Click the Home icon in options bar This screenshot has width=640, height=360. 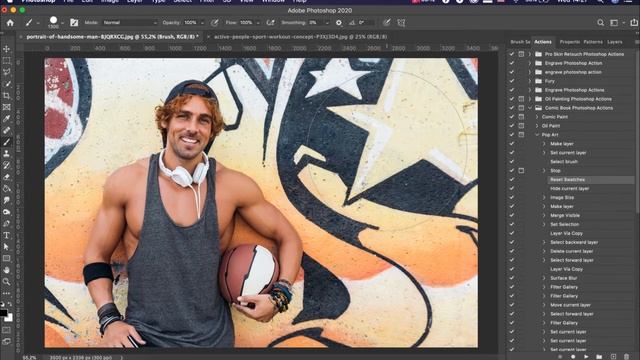point(10,23)
